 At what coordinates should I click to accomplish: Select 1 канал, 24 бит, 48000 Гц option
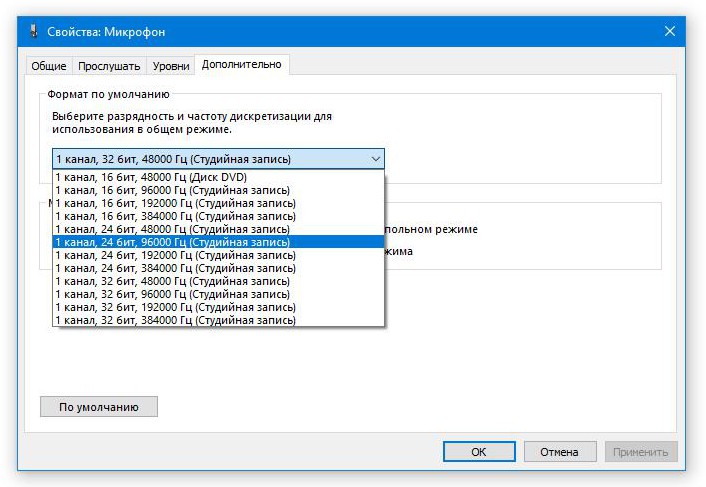click(172, 229)
